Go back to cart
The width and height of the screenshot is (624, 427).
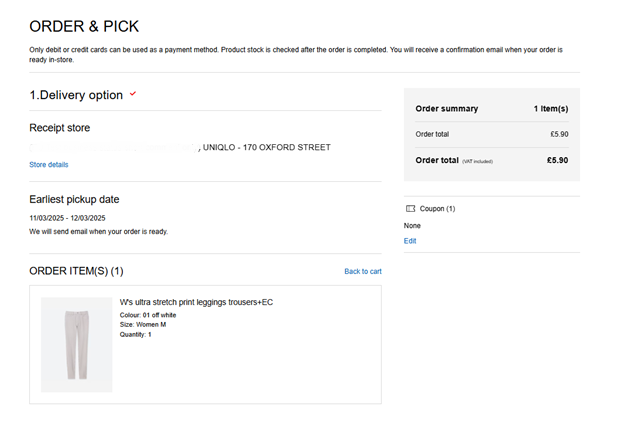tap(362, 271)
